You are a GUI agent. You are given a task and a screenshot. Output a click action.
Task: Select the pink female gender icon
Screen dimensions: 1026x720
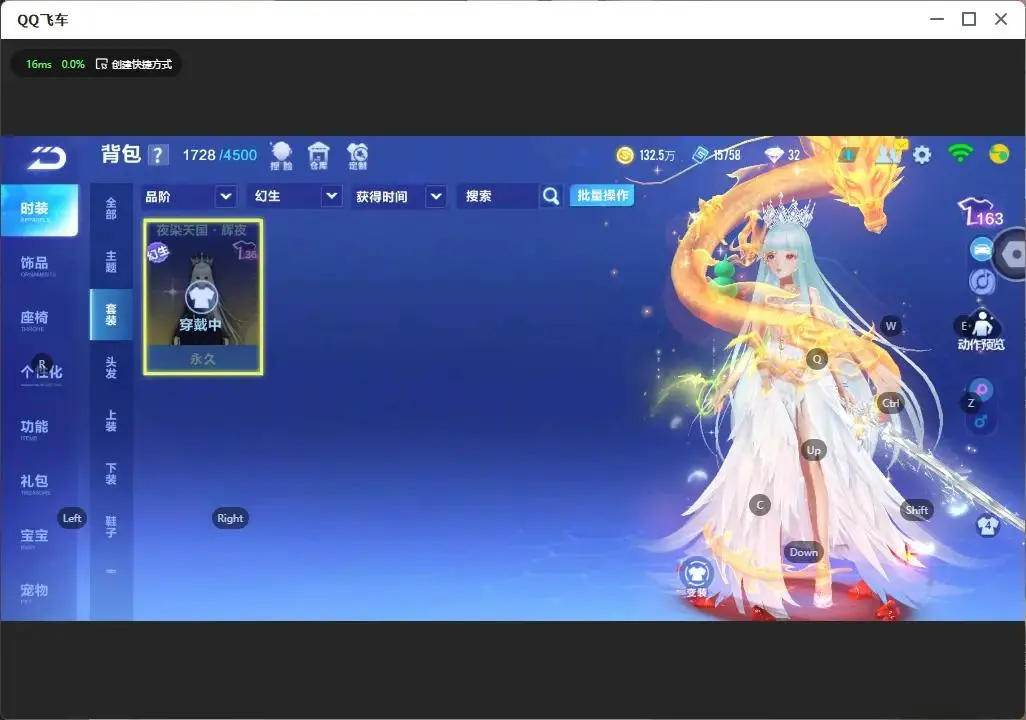pyautogui.click(x=982, y=389)
